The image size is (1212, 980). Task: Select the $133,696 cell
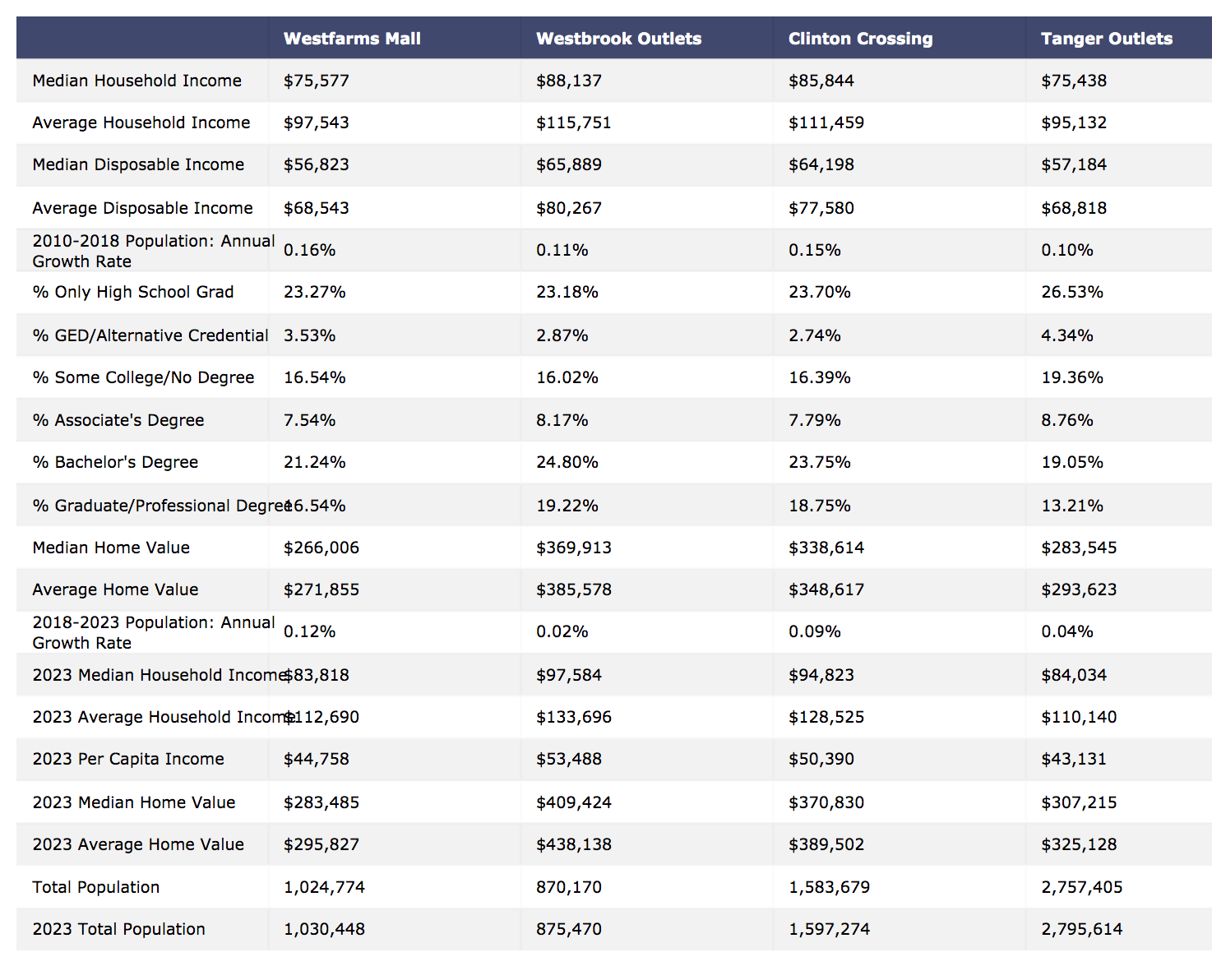tap(574, 717)
